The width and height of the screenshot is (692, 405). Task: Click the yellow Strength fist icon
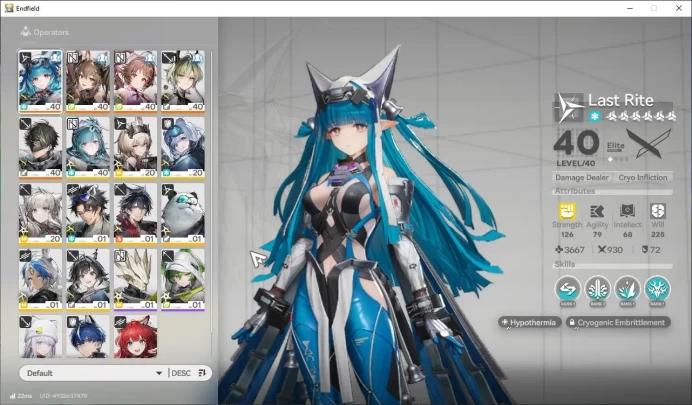[x=567, y=211]
